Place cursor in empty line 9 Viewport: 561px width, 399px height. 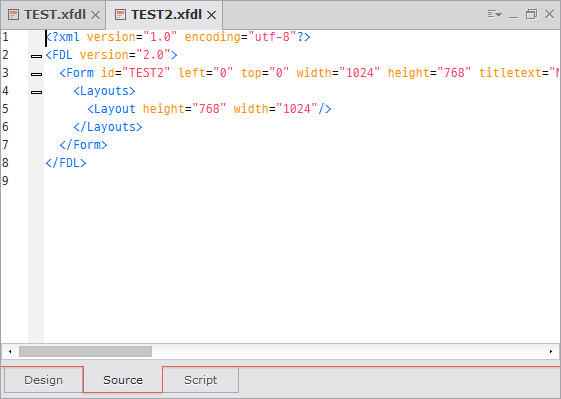[302, 181]
